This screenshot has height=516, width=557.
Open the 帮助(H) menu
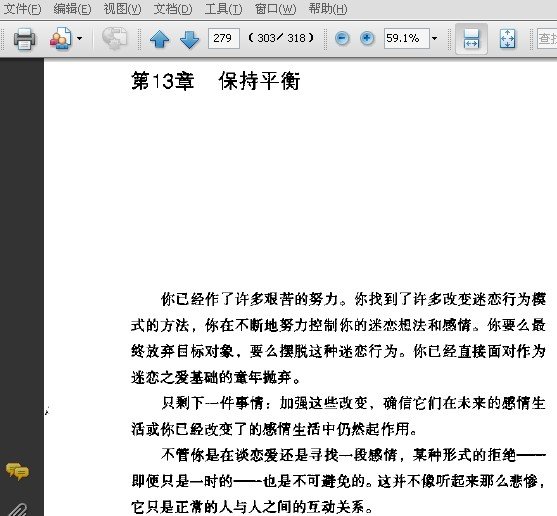pos(328,9)
